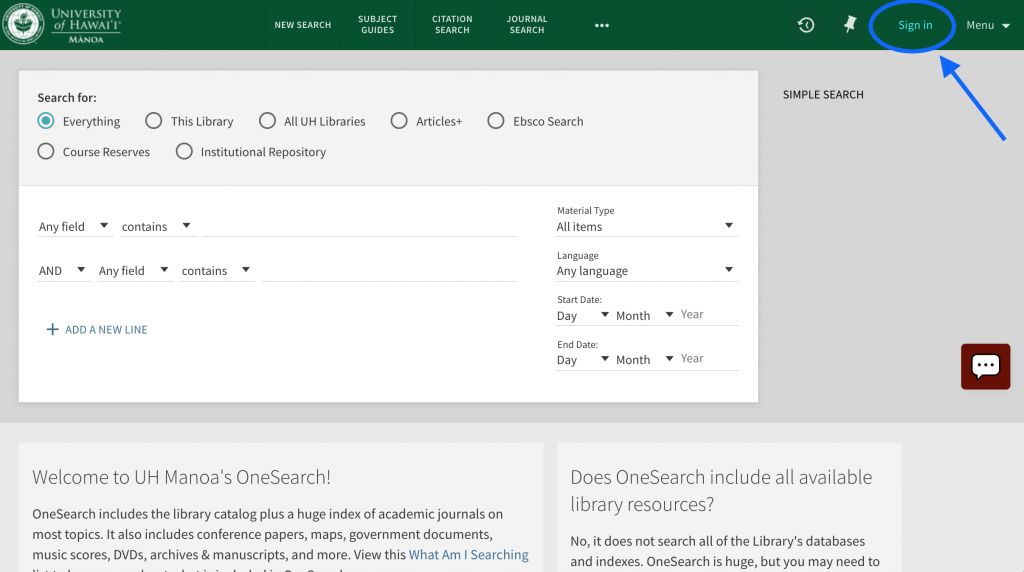1024x572 pixels.
Task: Open the End Date Month dropdown
Action: (645, 360)
